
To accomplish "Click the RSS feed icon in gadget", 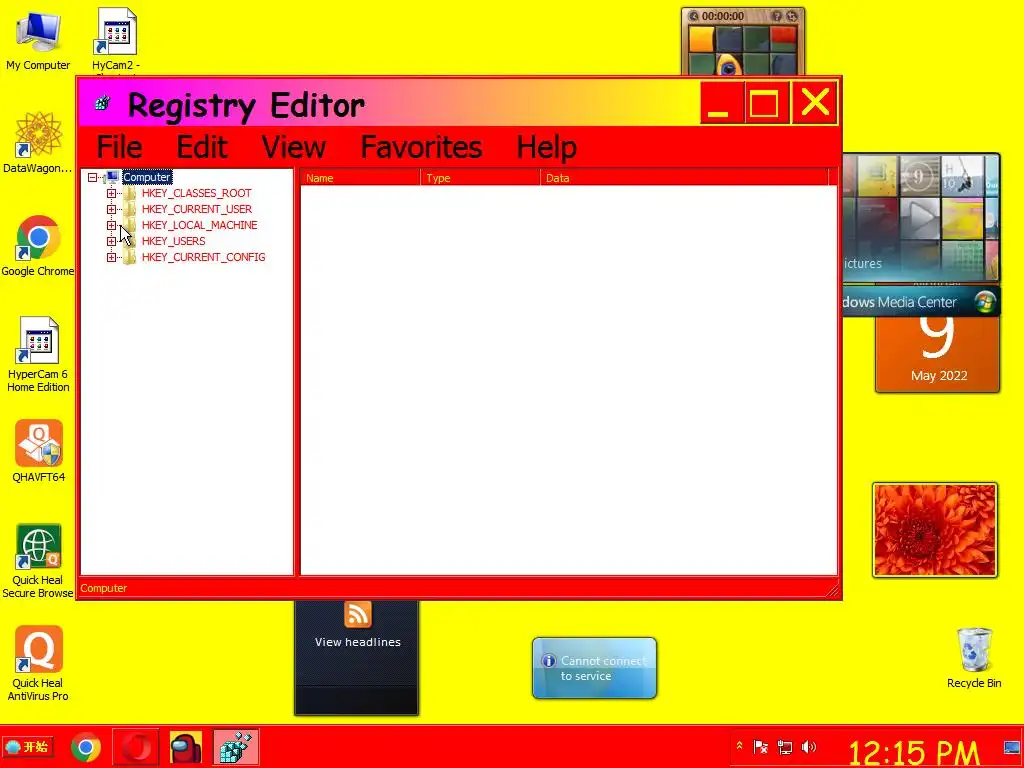I will coord(358,615).
